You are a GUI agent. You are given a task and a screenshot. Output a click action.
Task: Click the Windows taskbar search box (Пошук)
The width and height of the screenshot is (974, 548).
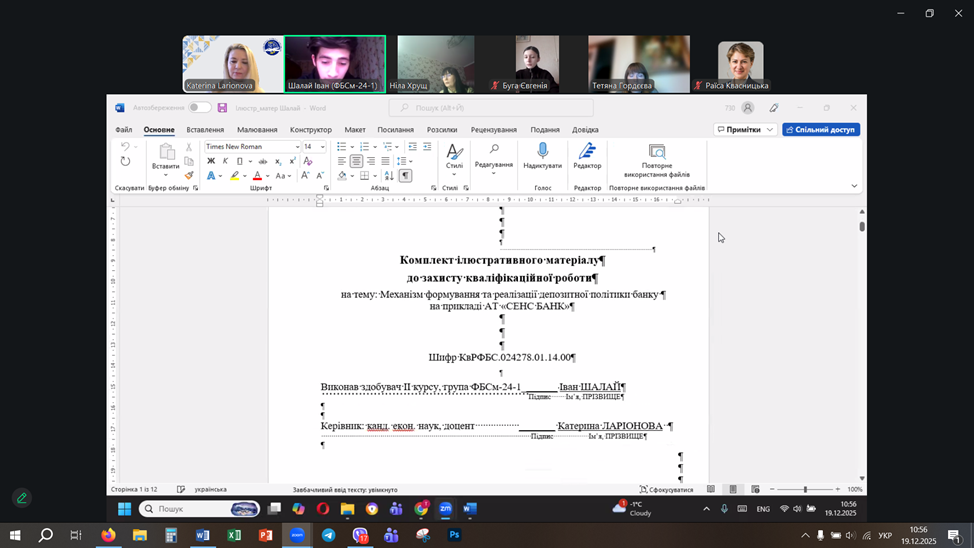pos(200,509)
